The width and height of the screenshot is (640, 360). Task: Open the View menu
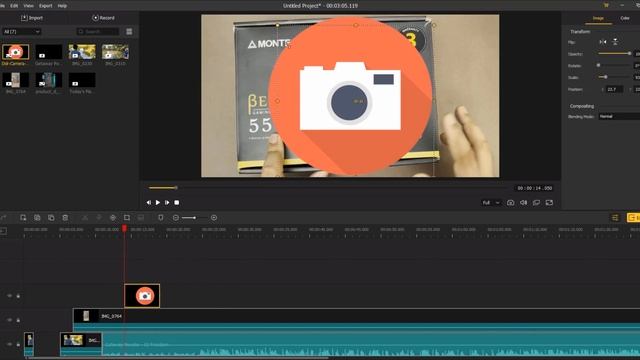pyautogui.click(x=29, y=6)
